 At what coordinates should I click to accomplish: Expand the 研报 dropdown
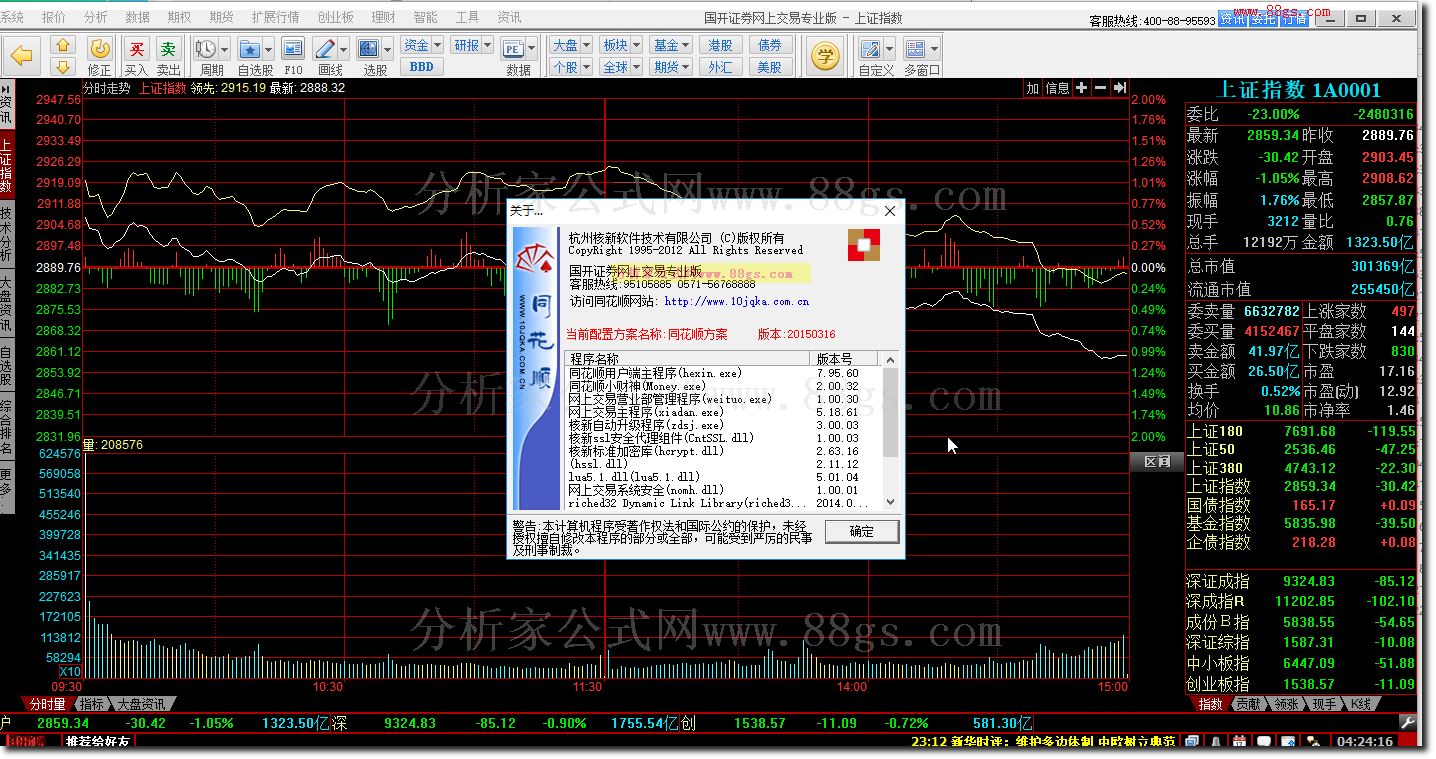(487, 45)
